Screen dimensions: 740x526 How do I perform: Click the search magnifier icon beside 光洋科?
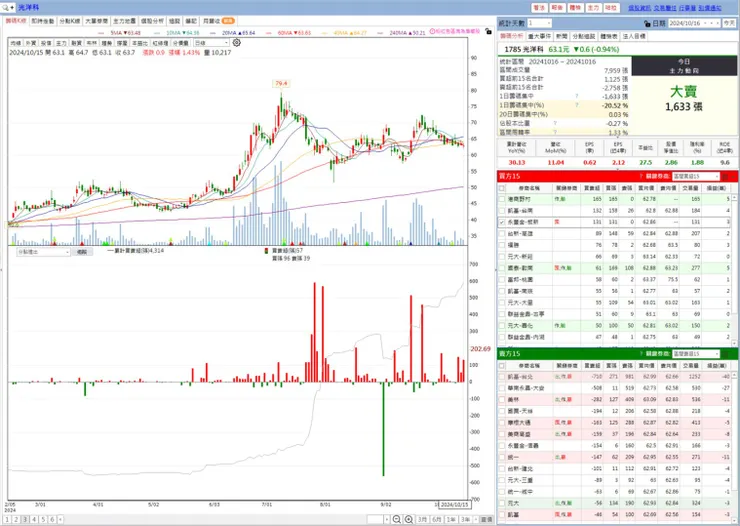[x=5, y=7]
